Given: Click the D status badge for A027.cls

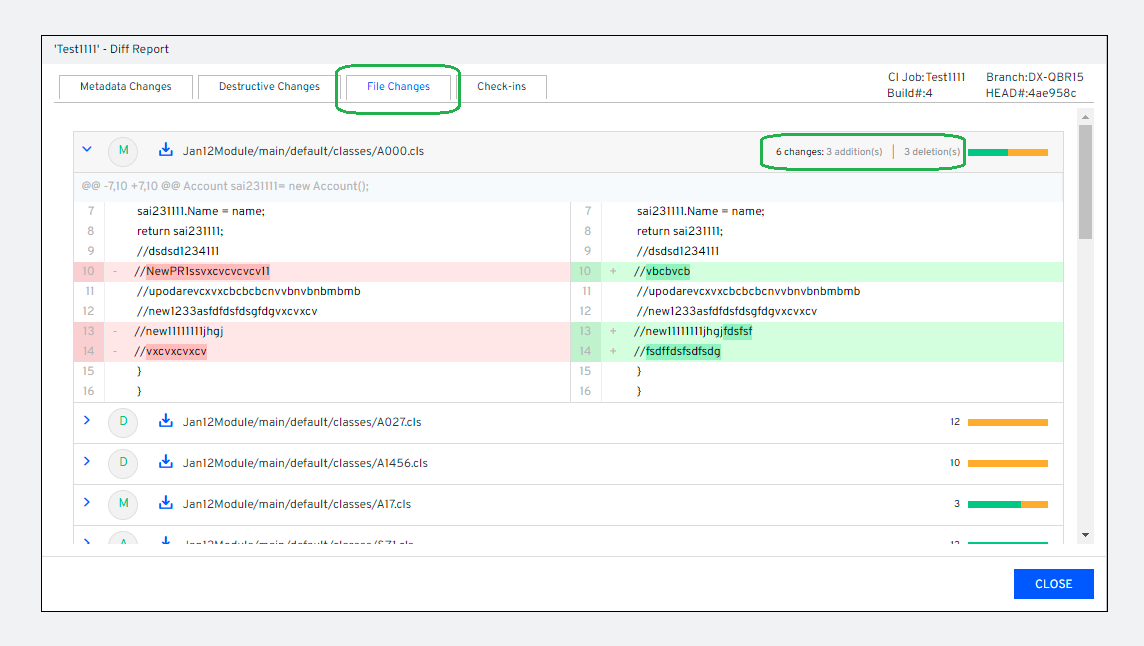Looking at the screenshot, I should [x=123, y=422].
